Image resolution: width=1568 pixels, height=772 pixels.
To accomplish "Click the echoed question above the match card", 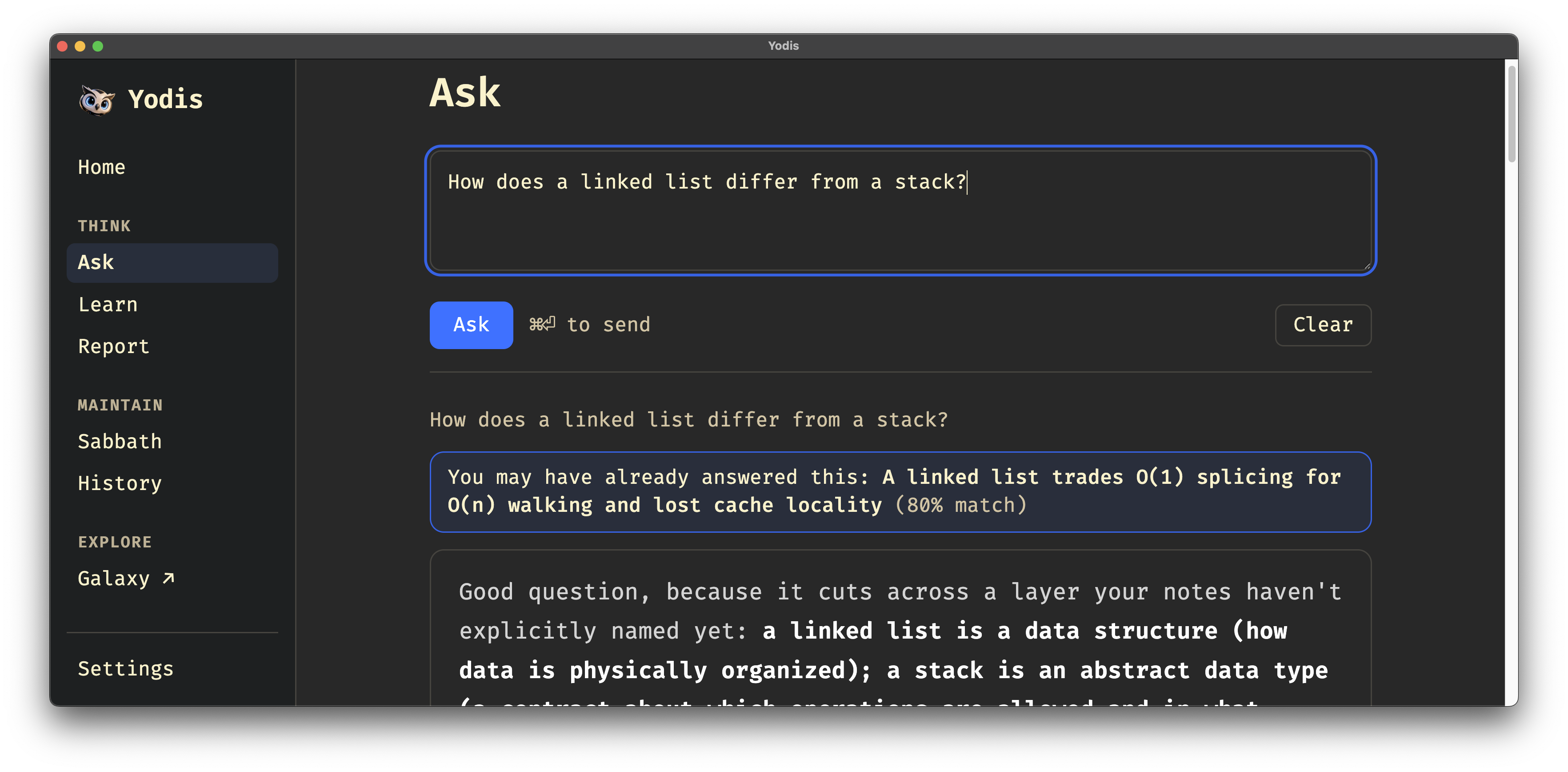I will (x=688, y=419).
